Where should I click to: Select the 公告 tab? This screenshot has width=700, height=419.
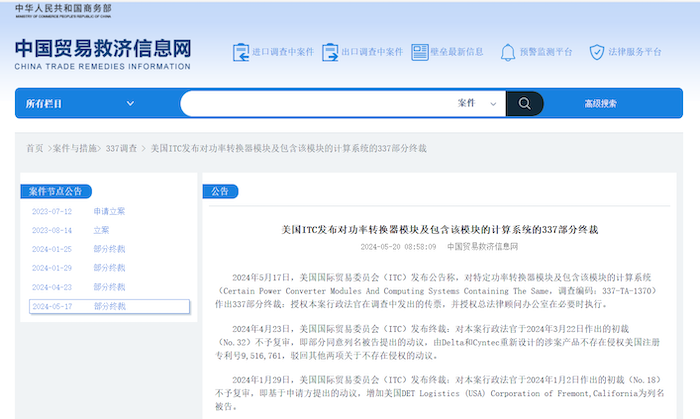point(220,191)
